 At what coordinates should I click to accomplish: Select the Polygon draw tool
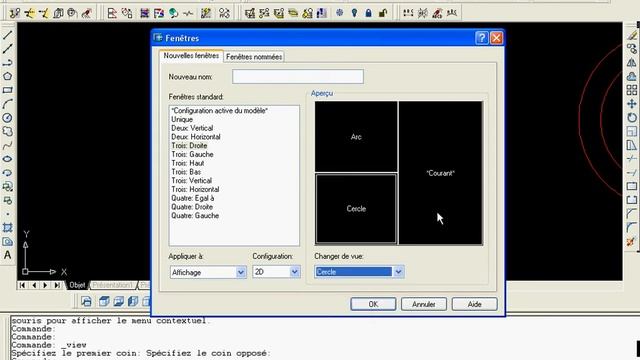point(7,76)
